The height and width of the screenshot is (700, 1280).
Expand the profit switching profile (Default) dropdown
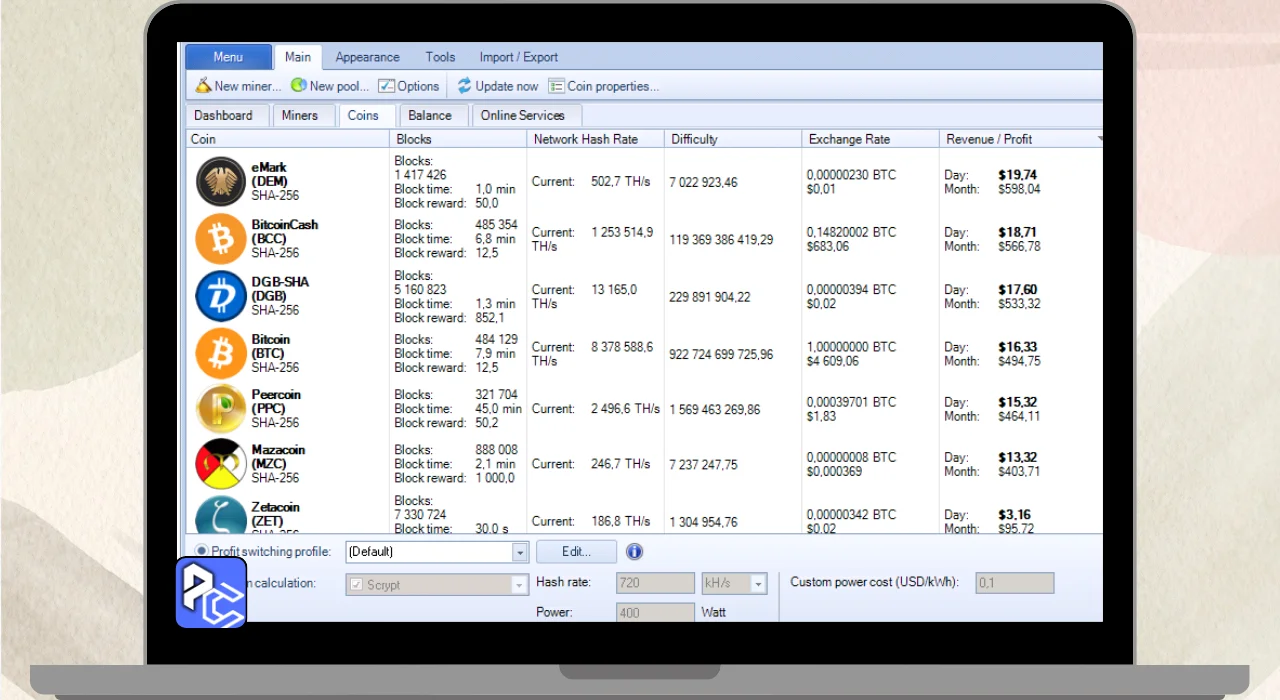click(520, 552)
